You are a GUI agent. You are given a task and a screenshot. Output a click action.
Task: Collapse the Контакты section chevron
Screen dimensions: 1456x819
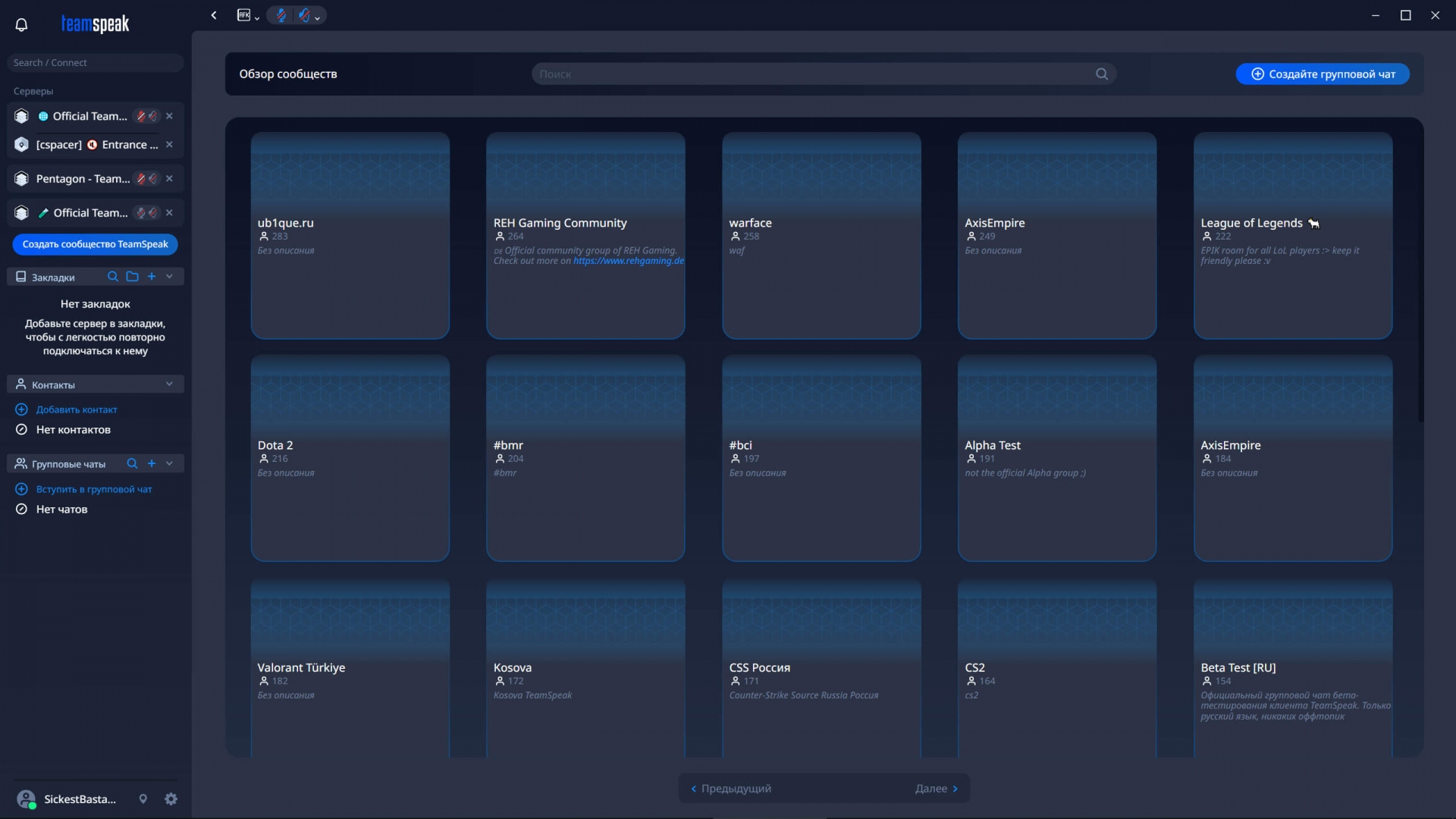[x=169, y=384]
